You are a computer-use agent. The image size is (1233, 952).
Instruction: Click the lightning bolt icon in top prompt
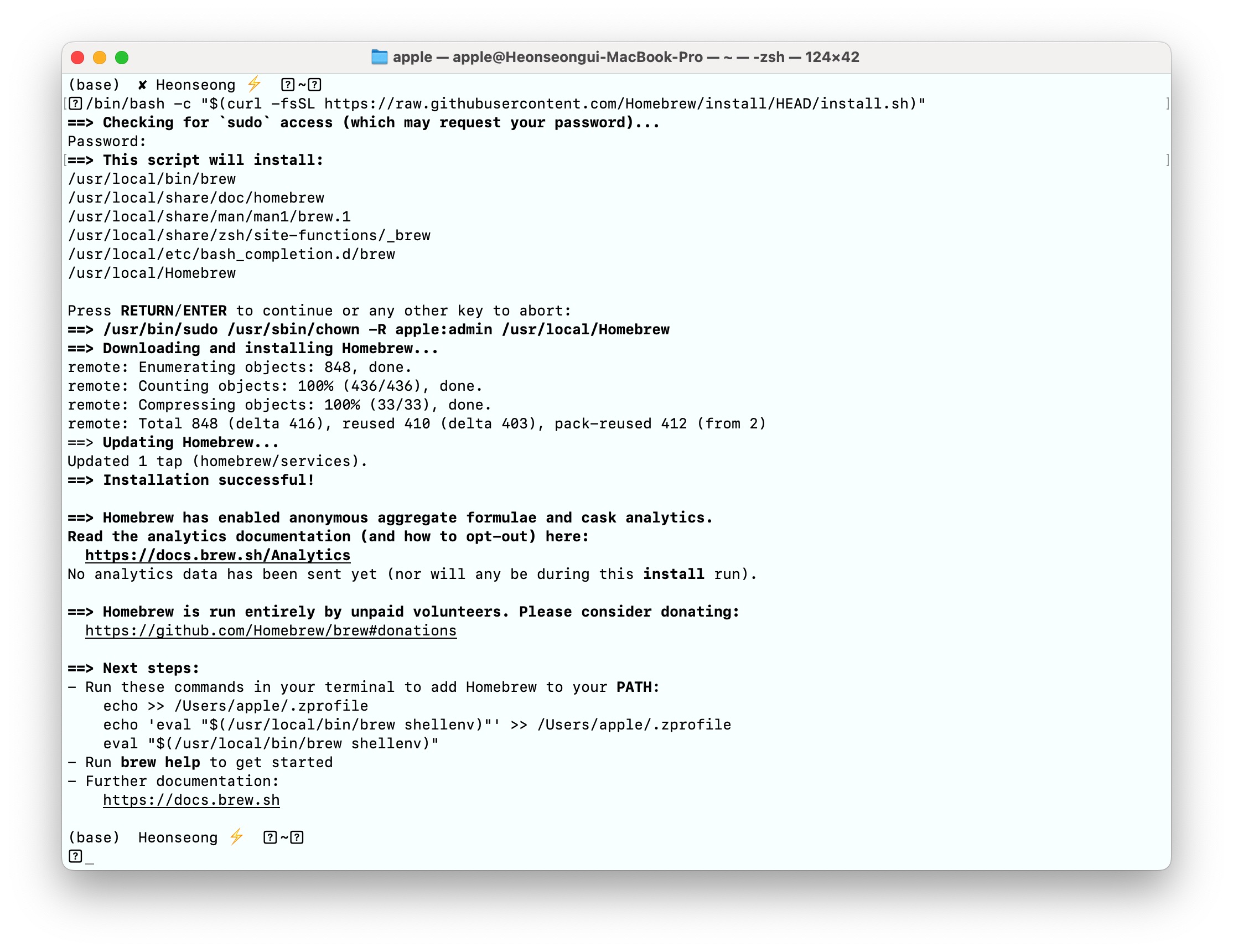[254, 84]
